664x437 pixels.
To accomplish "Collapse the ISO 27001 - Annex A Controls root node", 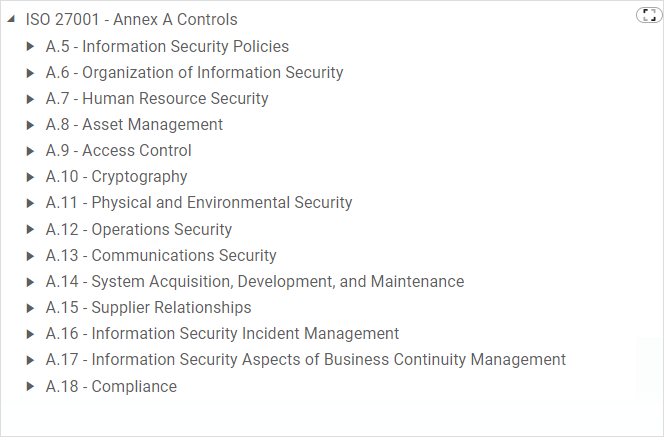I will 11,19.
